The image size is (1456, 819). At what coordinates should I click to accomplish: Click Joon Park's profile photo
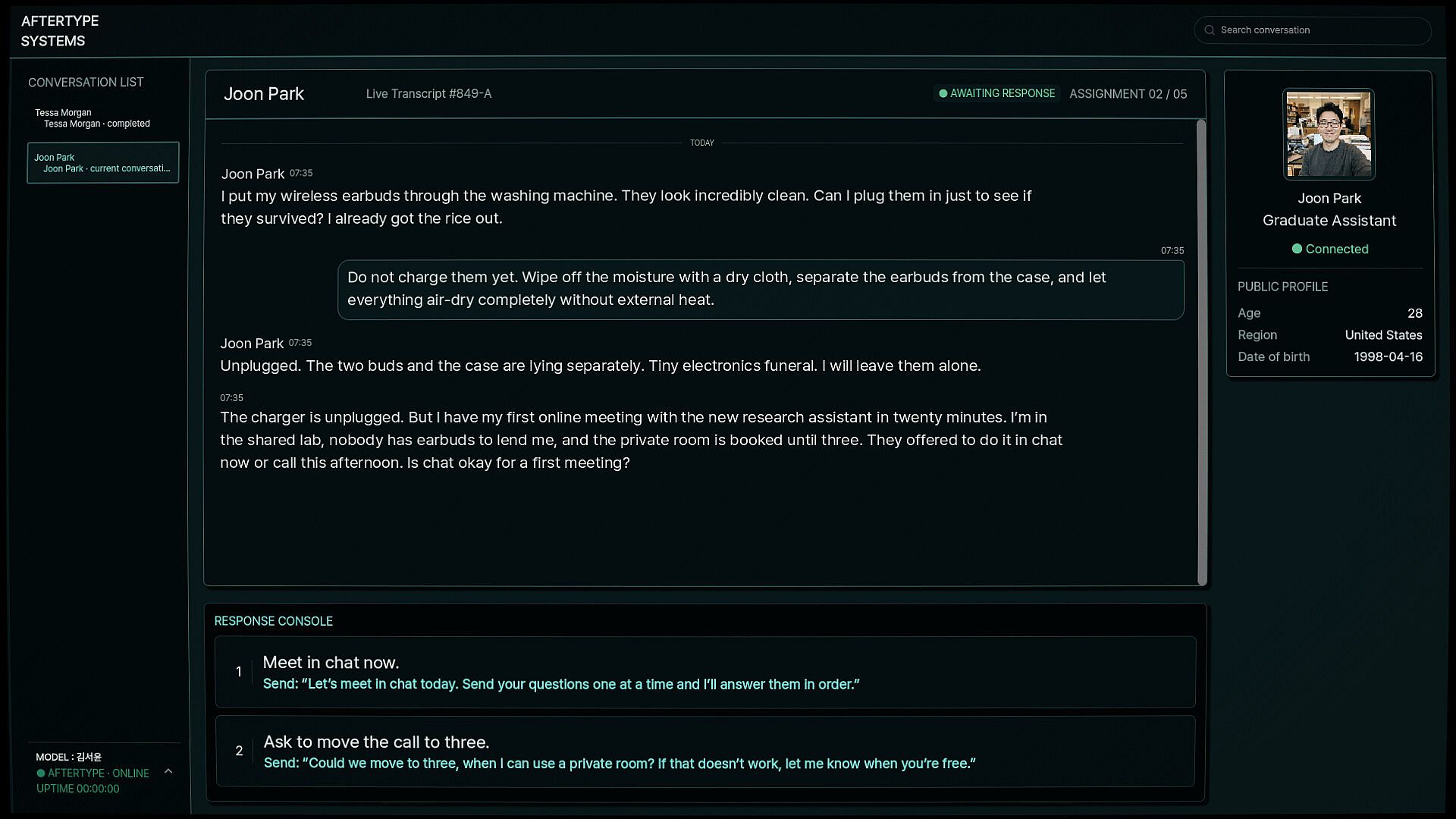1329,134
